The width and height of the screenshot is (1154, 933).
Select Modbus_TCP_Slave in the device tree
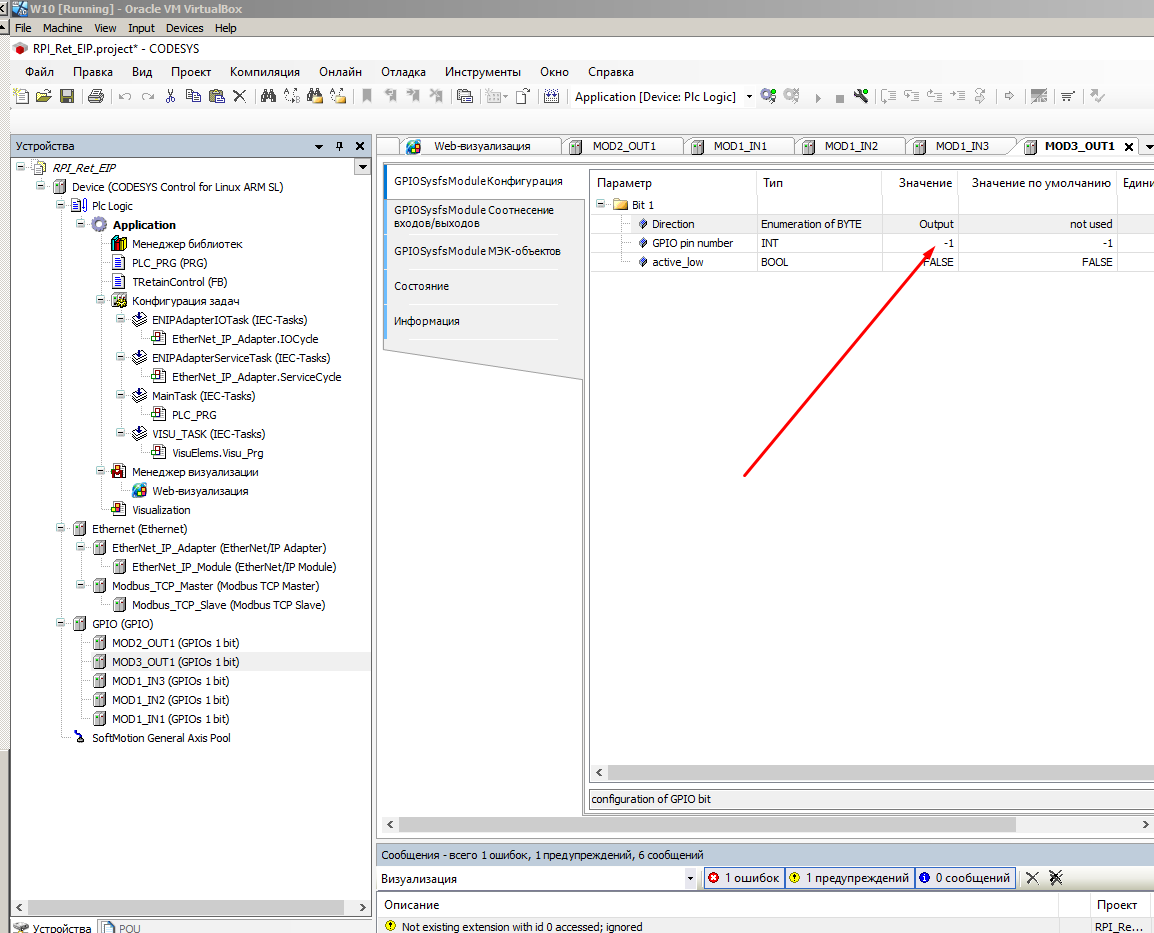228,605
